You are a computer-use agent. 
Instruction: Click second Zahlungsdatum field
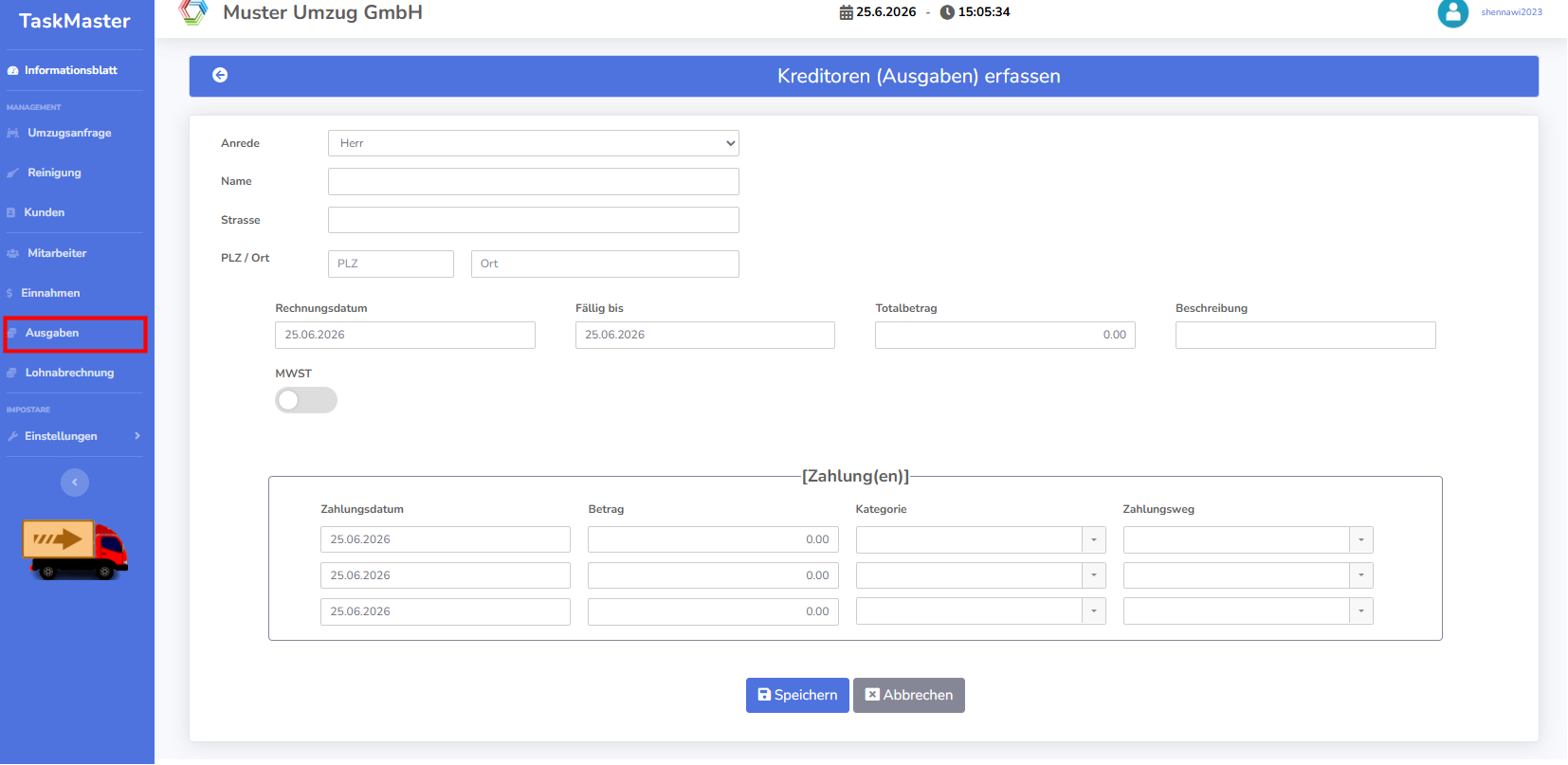446,575
